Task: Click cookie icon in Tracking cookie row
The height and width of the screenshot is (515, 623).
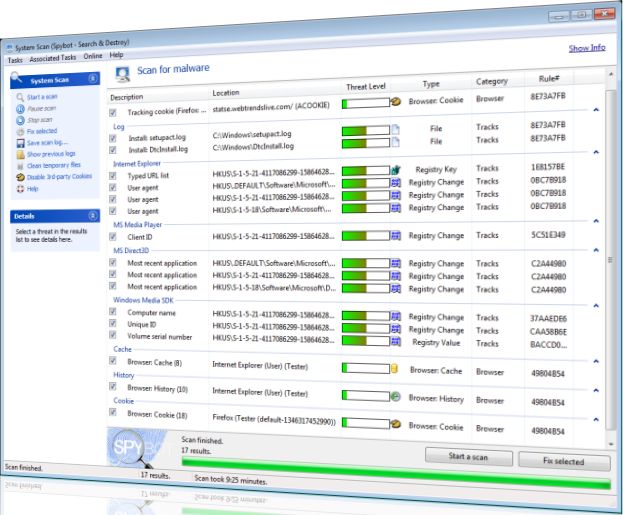Action: (395, 102)
